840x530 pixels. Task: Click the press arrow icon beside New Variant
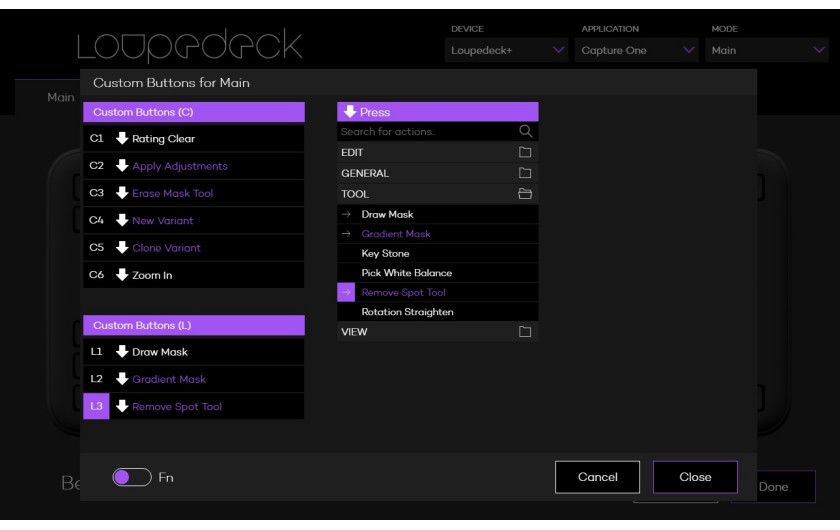pyautogui.click(x=122, y=220)
